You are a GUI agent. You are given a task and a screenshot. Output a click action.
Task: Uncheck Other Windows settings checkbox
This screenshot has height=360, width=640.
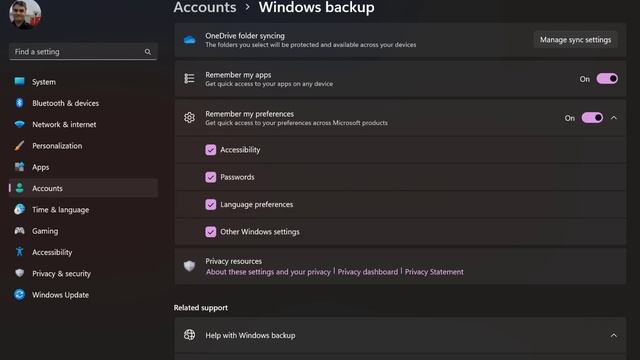[211, 232]
